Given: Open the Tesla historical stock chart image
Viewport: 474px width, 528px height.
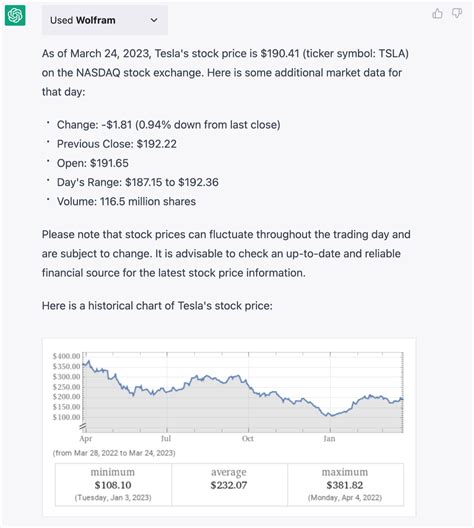Looking at the screenshot, I should [x=229, y=427].
